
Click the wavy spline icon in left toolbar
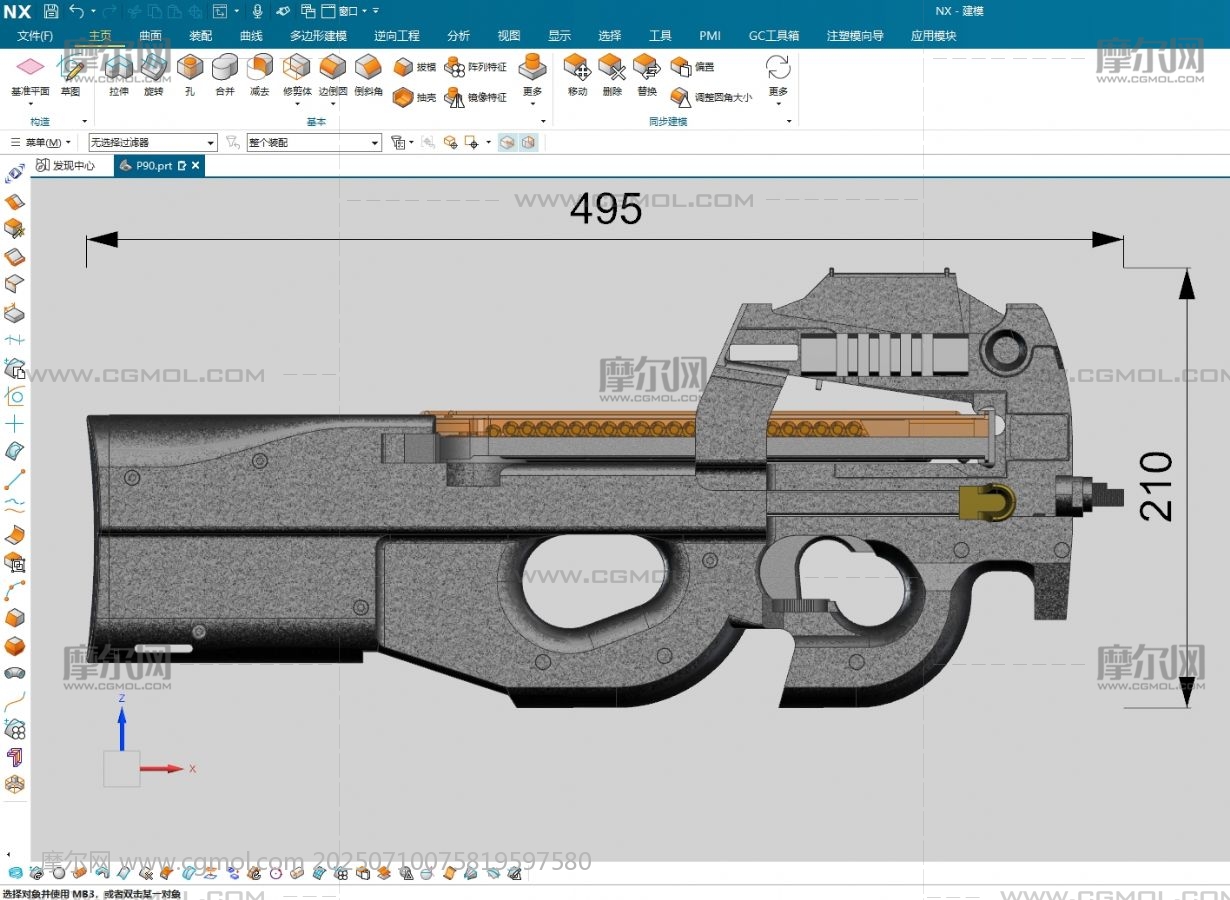pos(15,505)
